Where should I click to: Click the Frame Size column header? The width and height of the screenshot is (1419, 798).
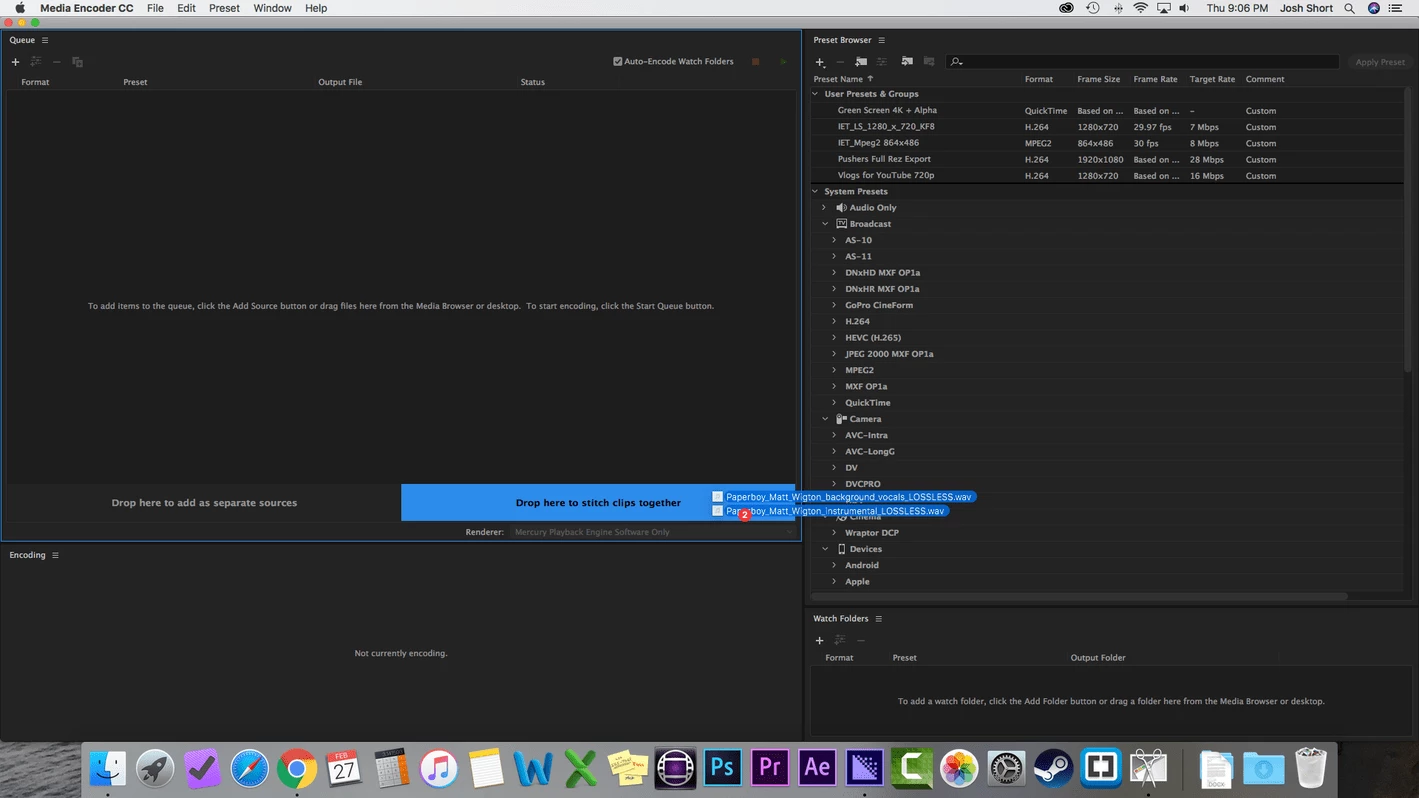click(x=1098, y=79)
